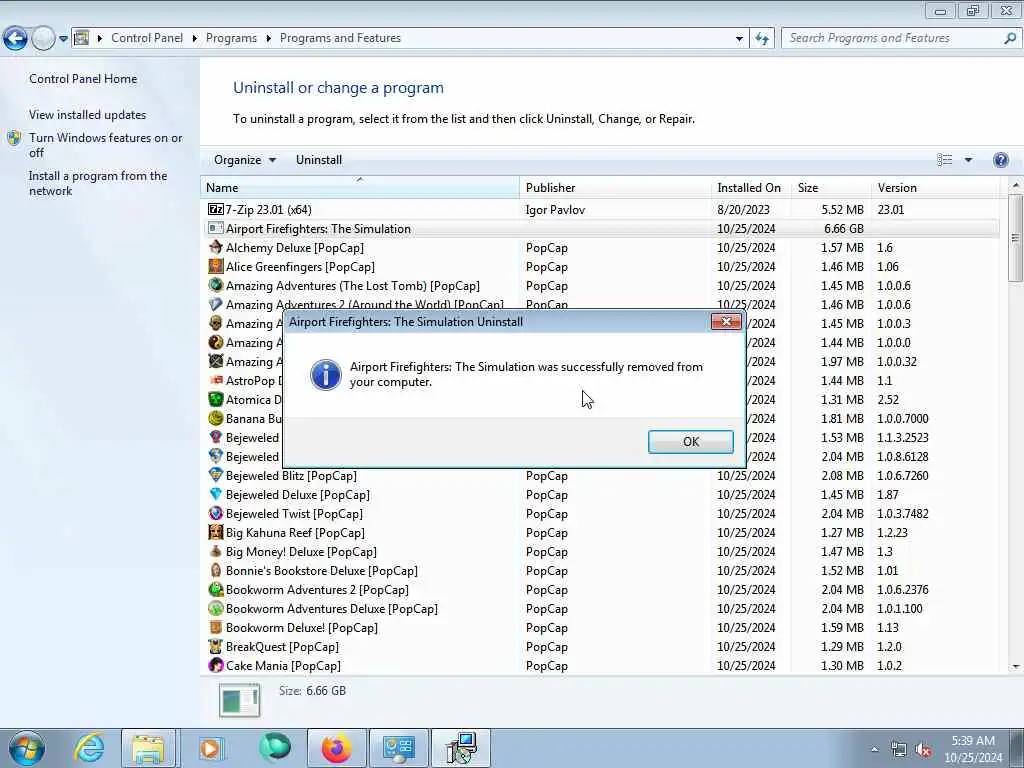Screen dimensions: 1024x768
Task: Open Firefox from the taskbar
Action: point(336,748)
